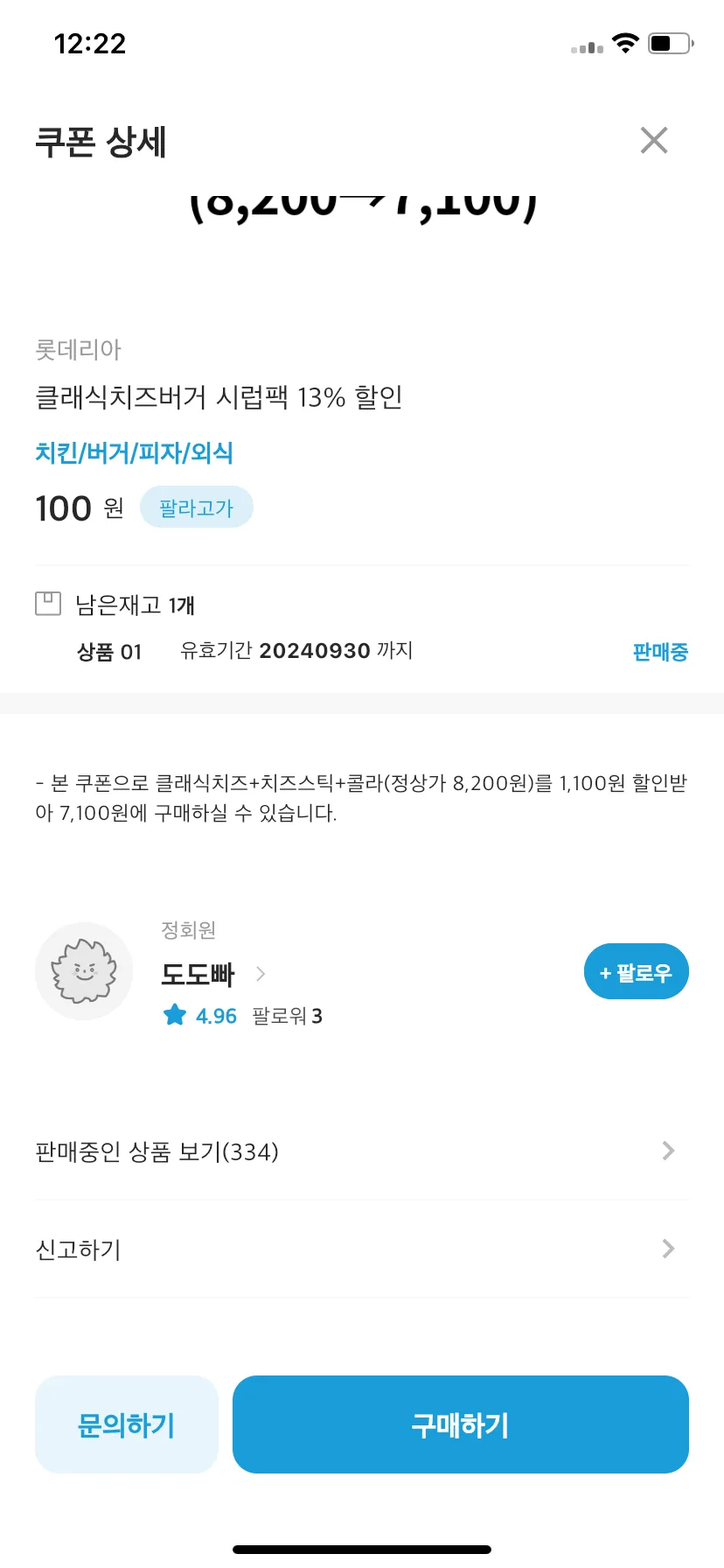The height and width of the screenshot is (1568, 724).
Task: Tap the stock box icon beside 남은재고
Action: click(48, 604)
